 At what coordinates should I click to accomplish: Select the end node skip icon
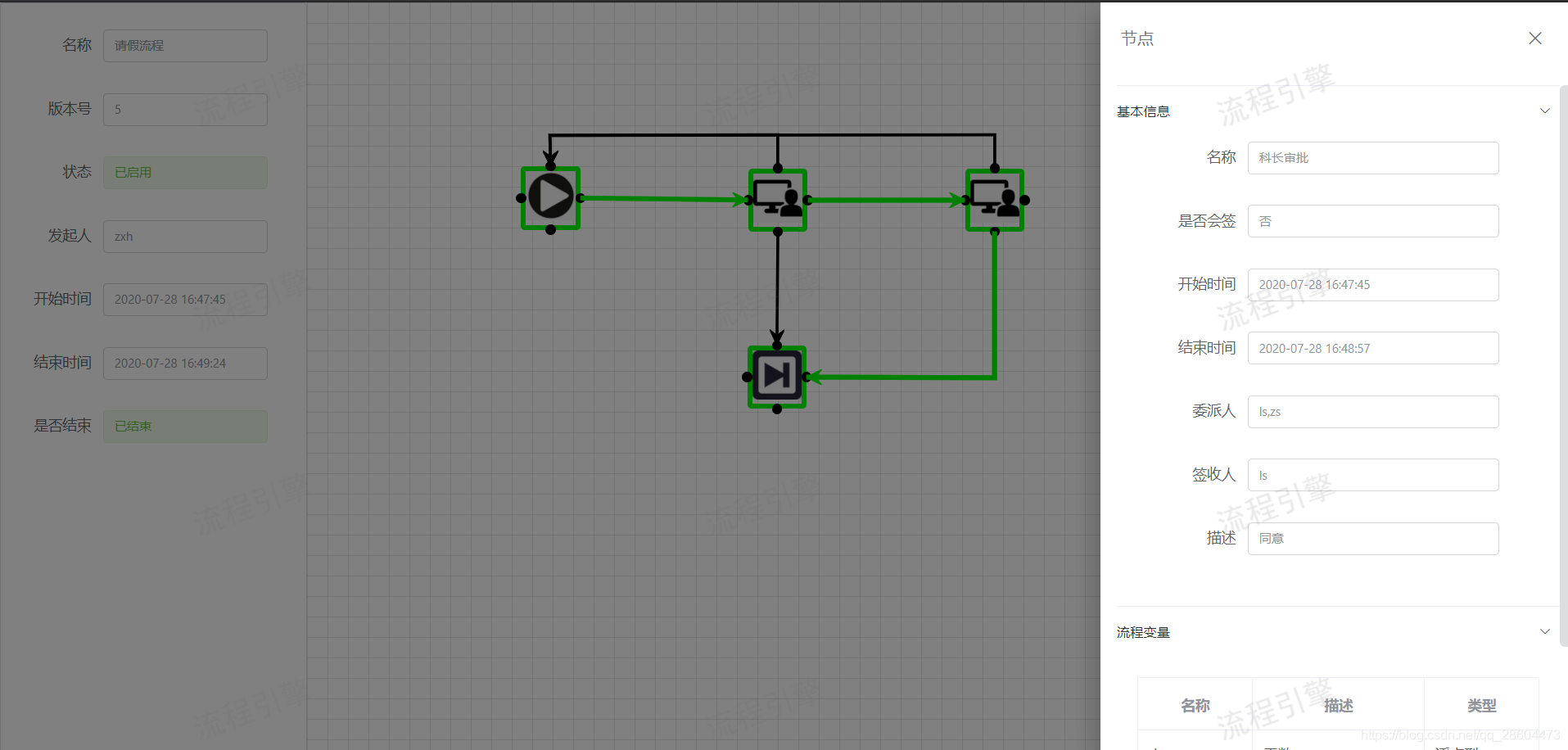click(777, 377)
